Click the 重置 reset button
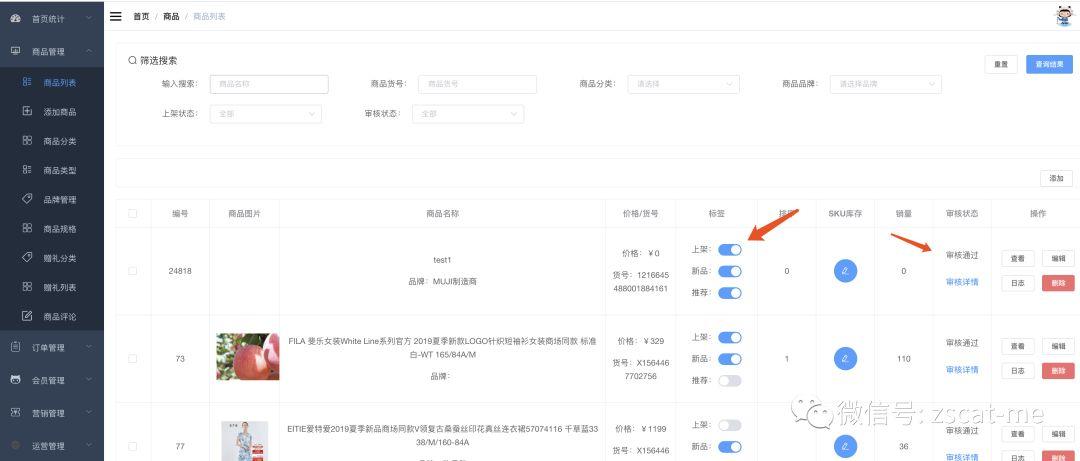Screen dimensions: 1080x461 1001,64
